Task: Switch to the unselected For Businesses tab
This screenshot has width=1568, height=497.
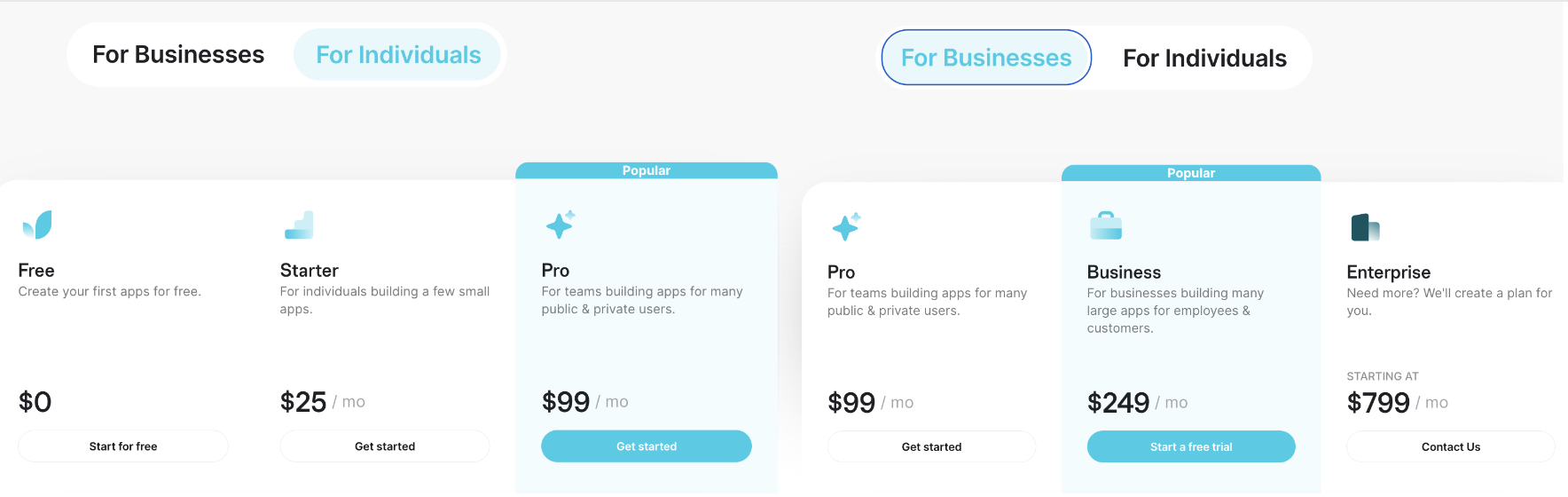Action: (178, 55)
